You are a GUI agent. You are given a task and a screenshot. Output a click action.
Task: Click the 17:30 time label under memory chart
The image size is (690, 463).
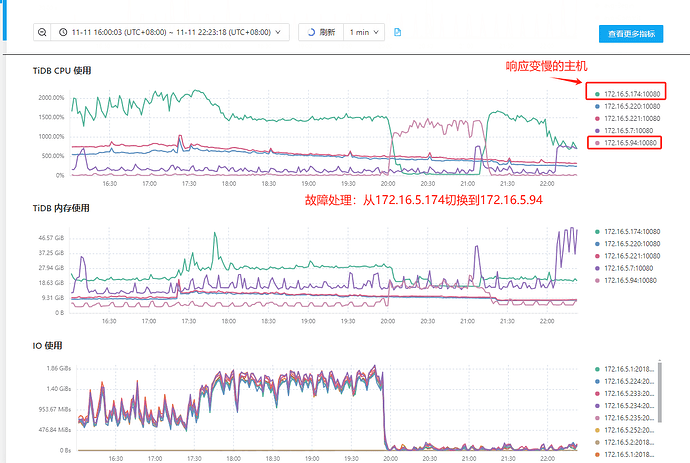coord(189,321)
